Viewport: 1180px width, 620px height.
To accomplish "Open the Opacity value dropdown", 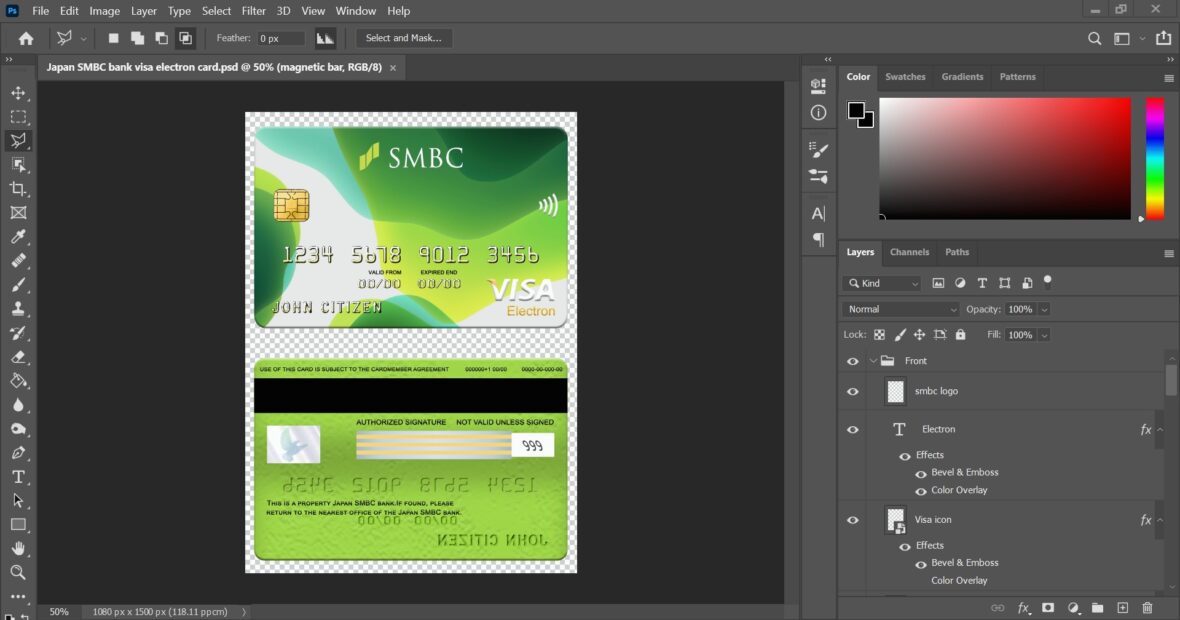I will (x=1043, y=309).
